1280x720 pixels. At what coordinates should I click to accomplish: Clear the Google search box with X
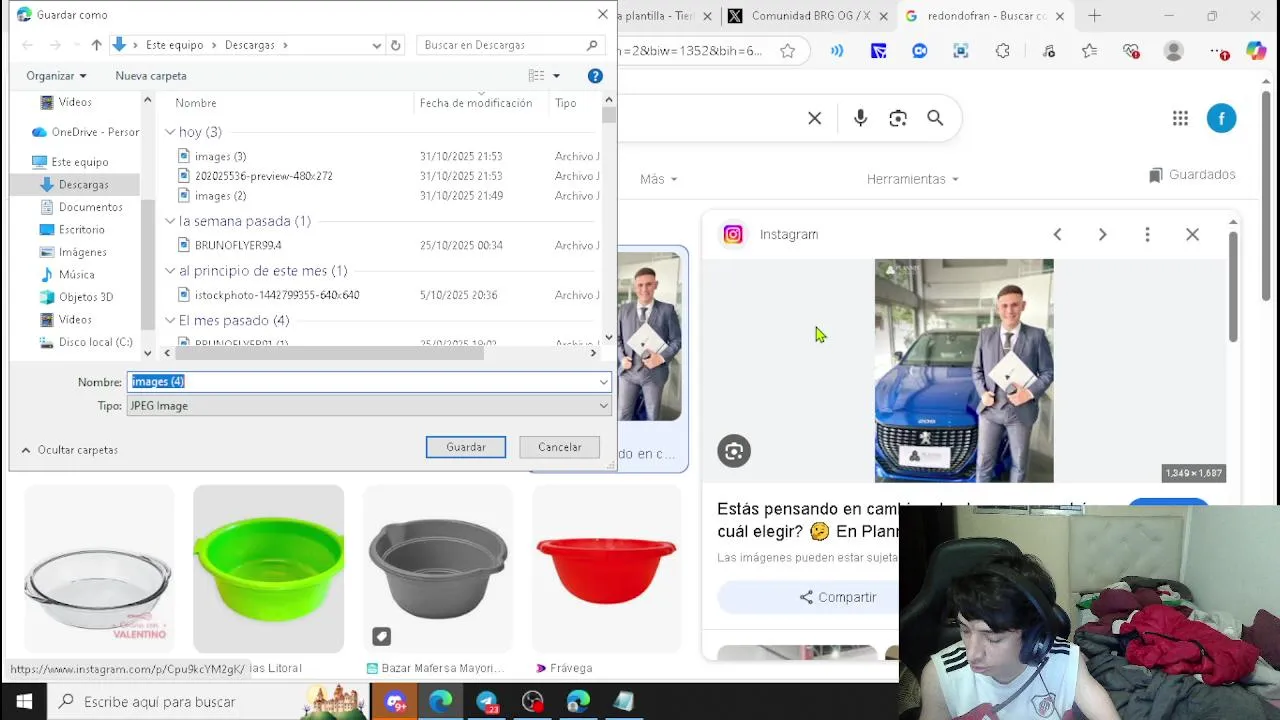(x=815, y=118)
